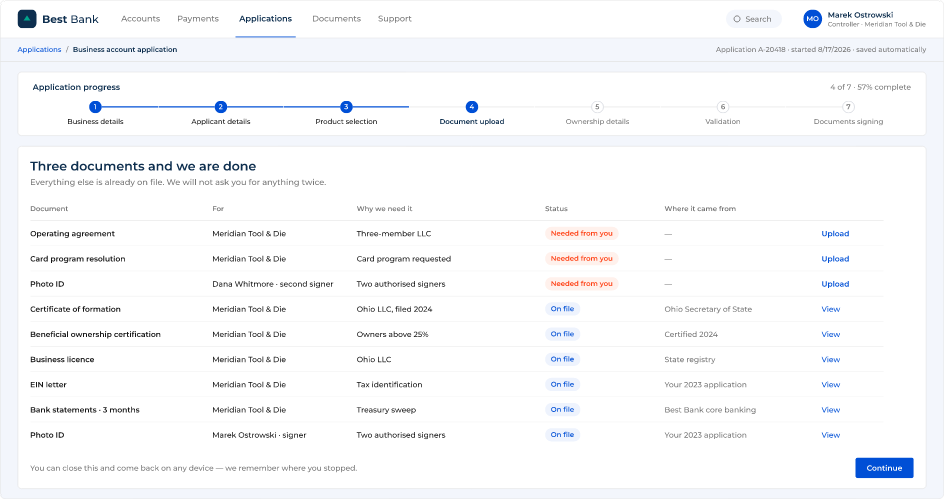This screenshot has height=499, width=944.
Task: Select step 7 Documents signing circle
Action: 848,107
